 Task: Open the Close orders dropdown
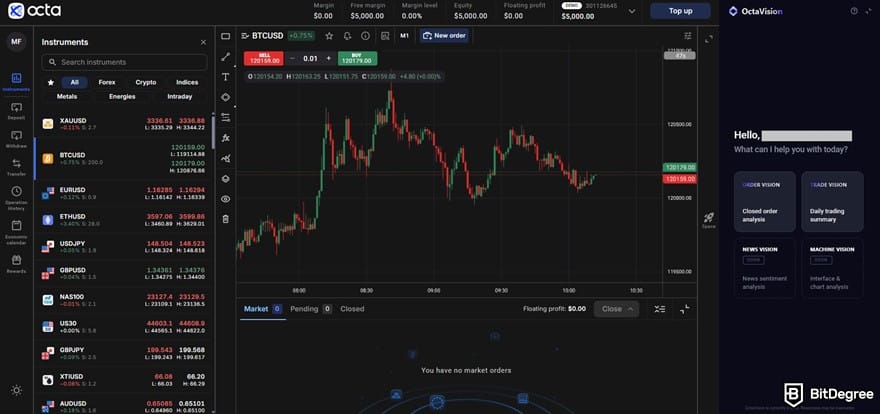616,309
